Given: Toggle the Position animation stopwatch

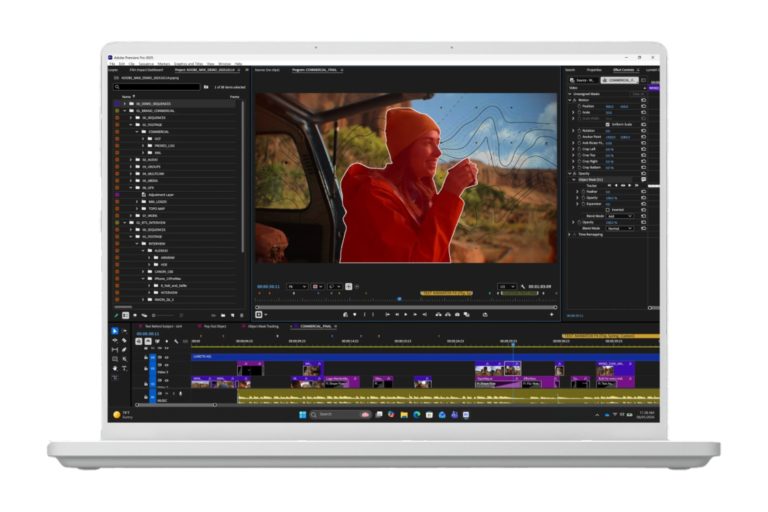Looking at the screenshot, I should click(x=579, y=106).
